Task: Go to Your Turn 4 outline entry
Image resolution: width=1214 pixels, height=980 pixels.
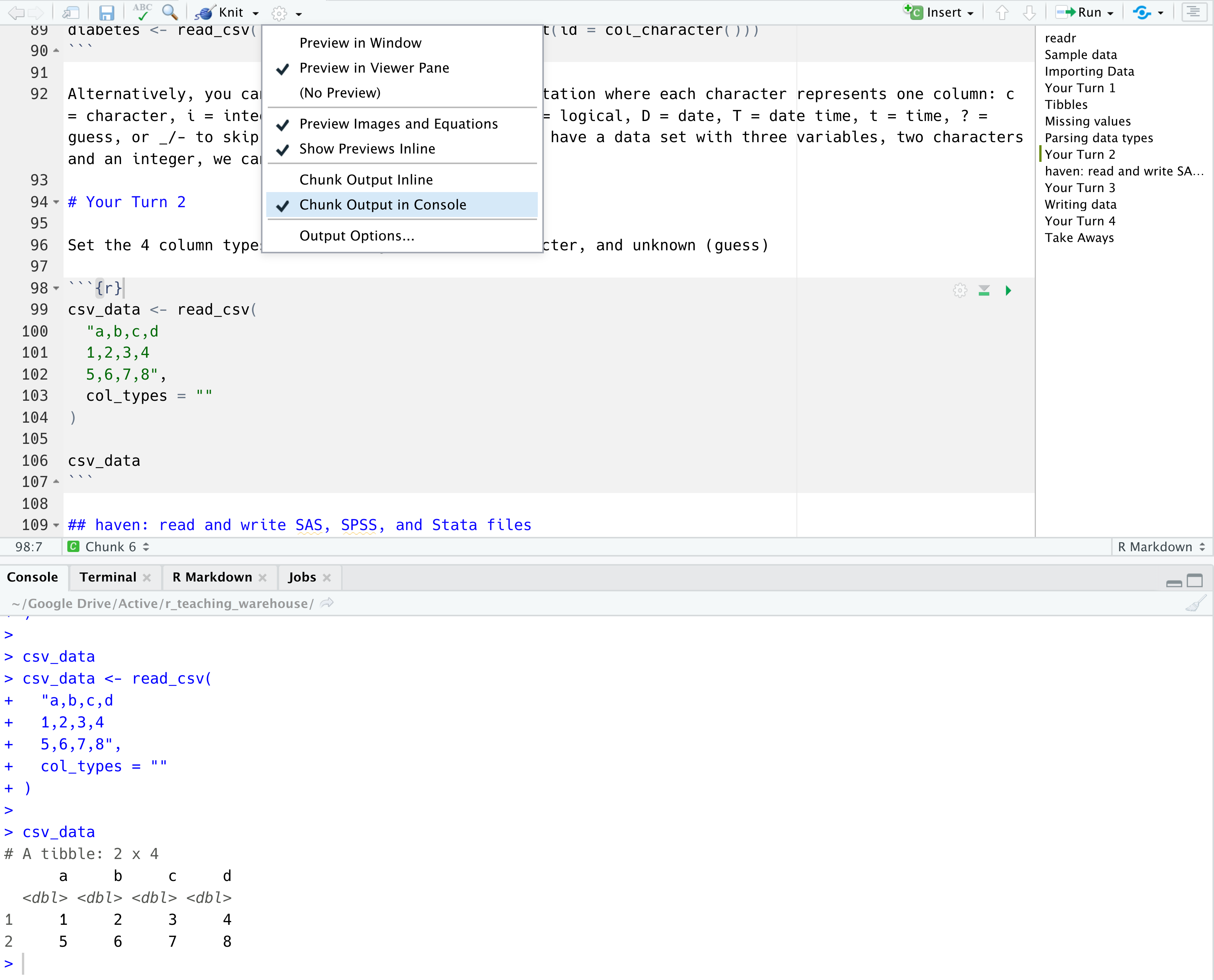Action: tap(1080, 221)
